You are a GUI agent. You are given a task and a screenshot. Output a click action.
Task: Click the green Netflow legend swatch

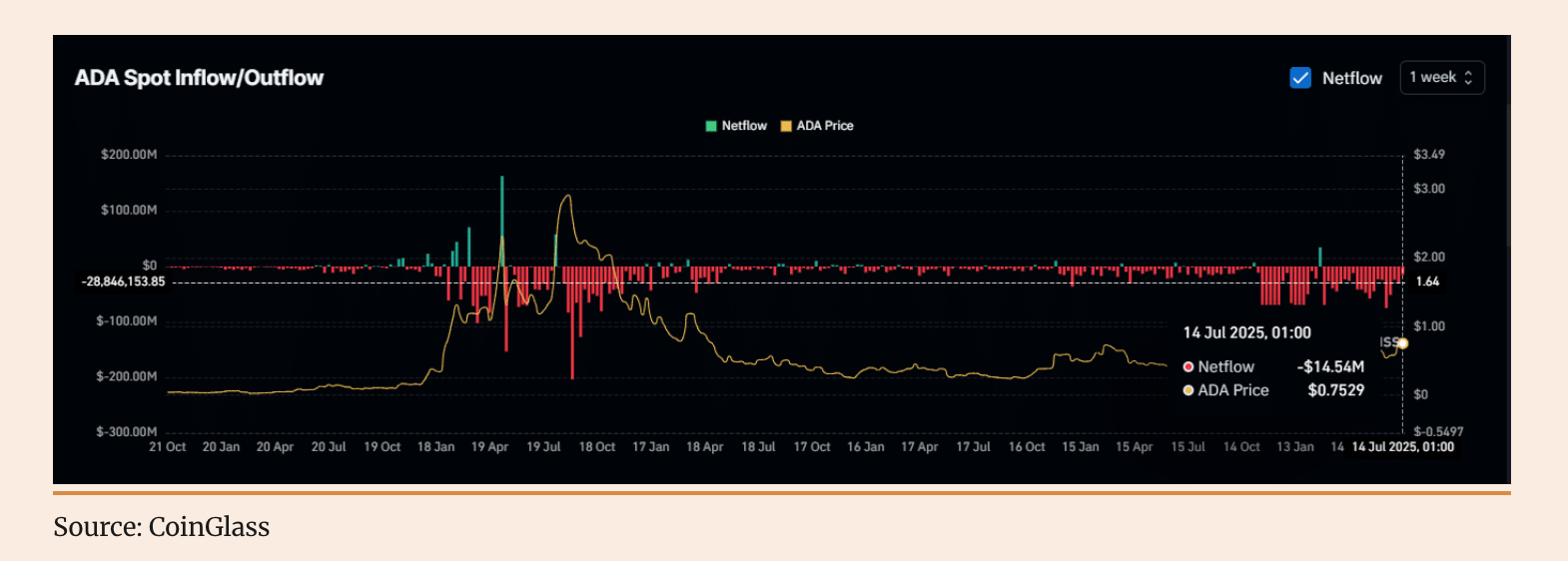coord(711,126)
